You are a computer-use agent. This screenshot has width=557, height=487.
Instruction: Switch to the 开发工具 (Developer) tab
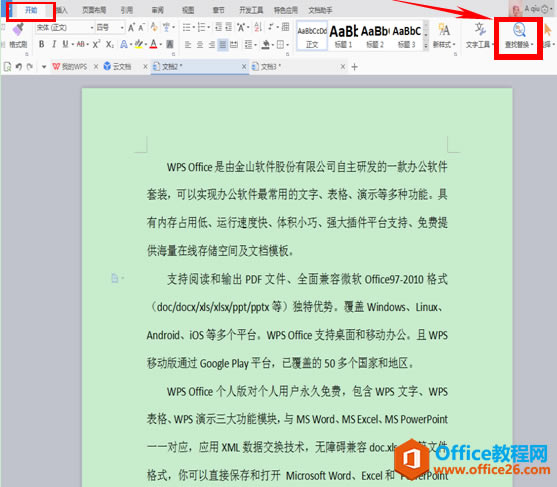251,10
